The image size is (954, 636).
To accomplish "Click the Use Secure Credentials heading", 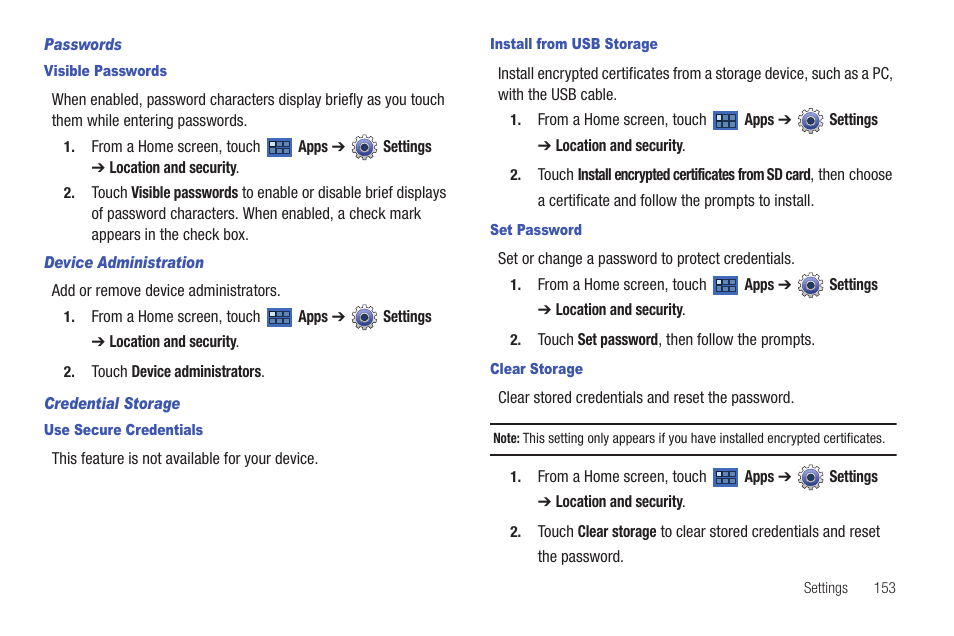I will 124,430.
